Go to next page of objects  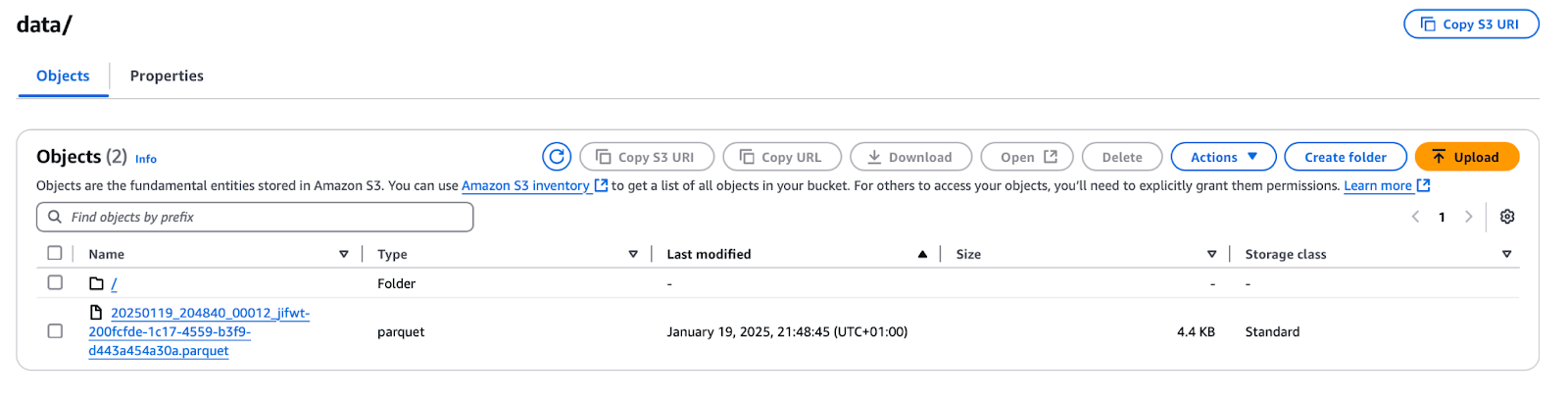pyautogui.click(x=1468, y=217)
